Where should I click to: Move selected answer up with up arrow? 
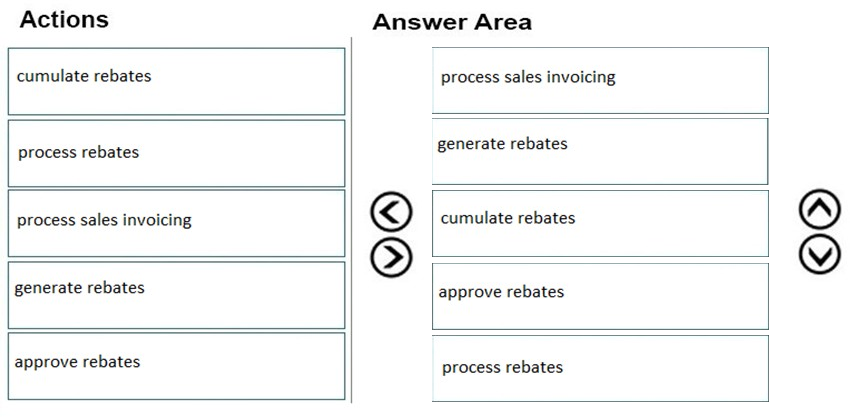[820, 209]
